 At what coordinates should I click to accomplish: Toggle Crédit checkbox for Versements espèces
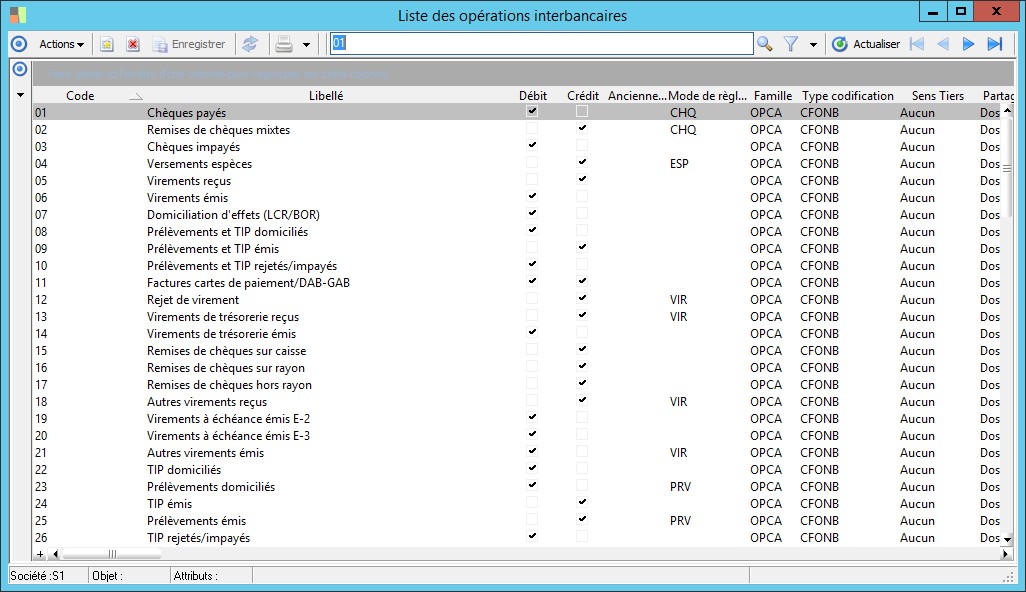pyautogui.click(x=582, y=163)
